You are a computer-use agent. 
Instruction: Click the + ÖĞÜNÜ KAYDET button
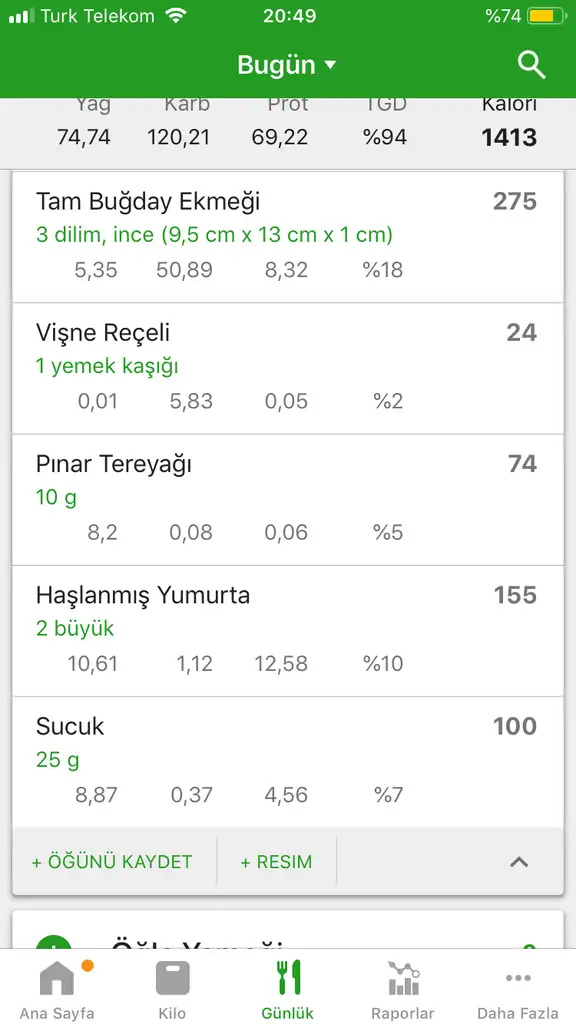pos(112,862)
